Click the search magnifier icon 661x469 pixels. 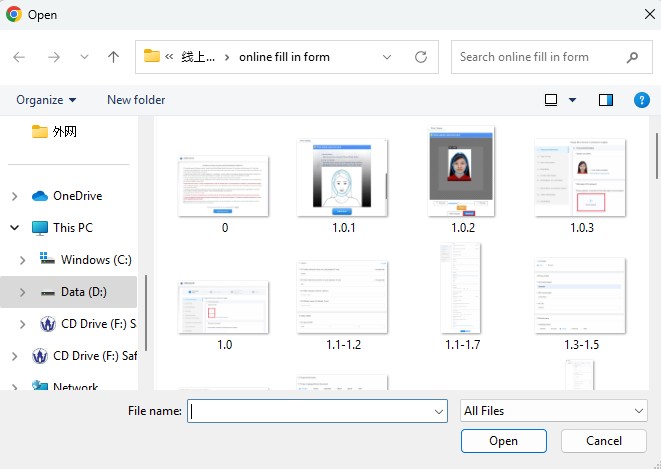632,57
